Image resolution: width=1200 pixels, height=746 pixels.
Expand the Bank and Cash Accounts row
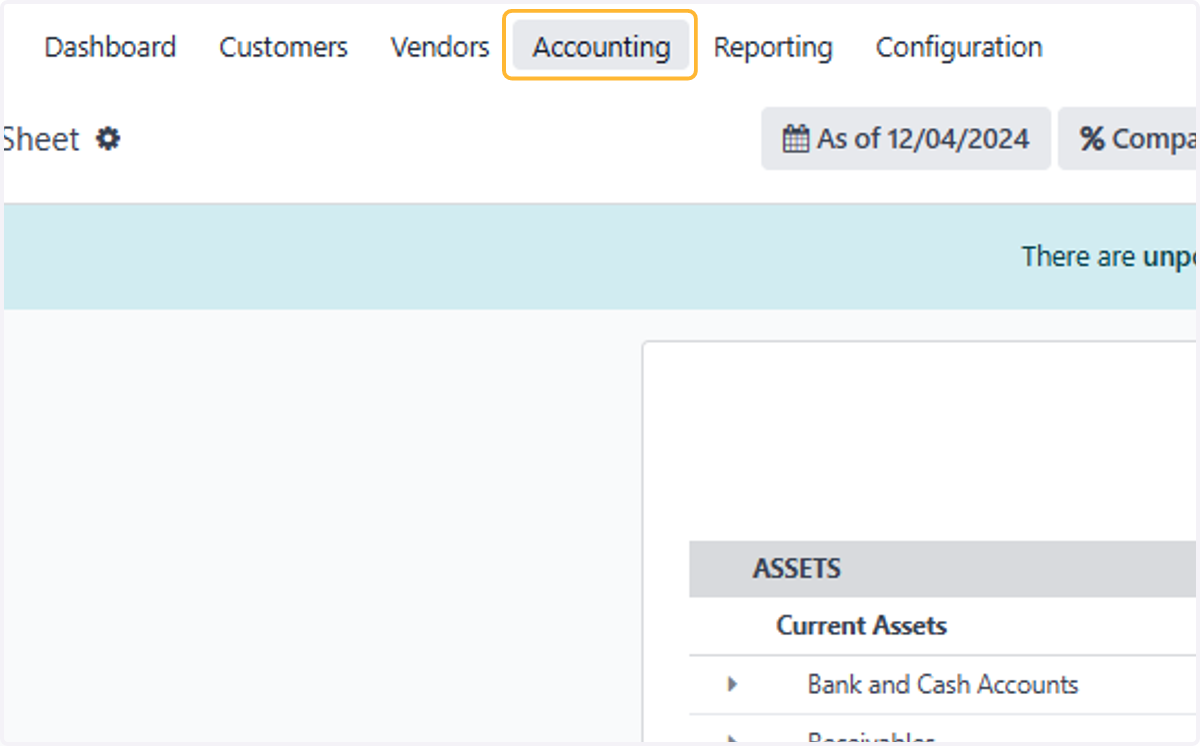click(x=732, y=685)
